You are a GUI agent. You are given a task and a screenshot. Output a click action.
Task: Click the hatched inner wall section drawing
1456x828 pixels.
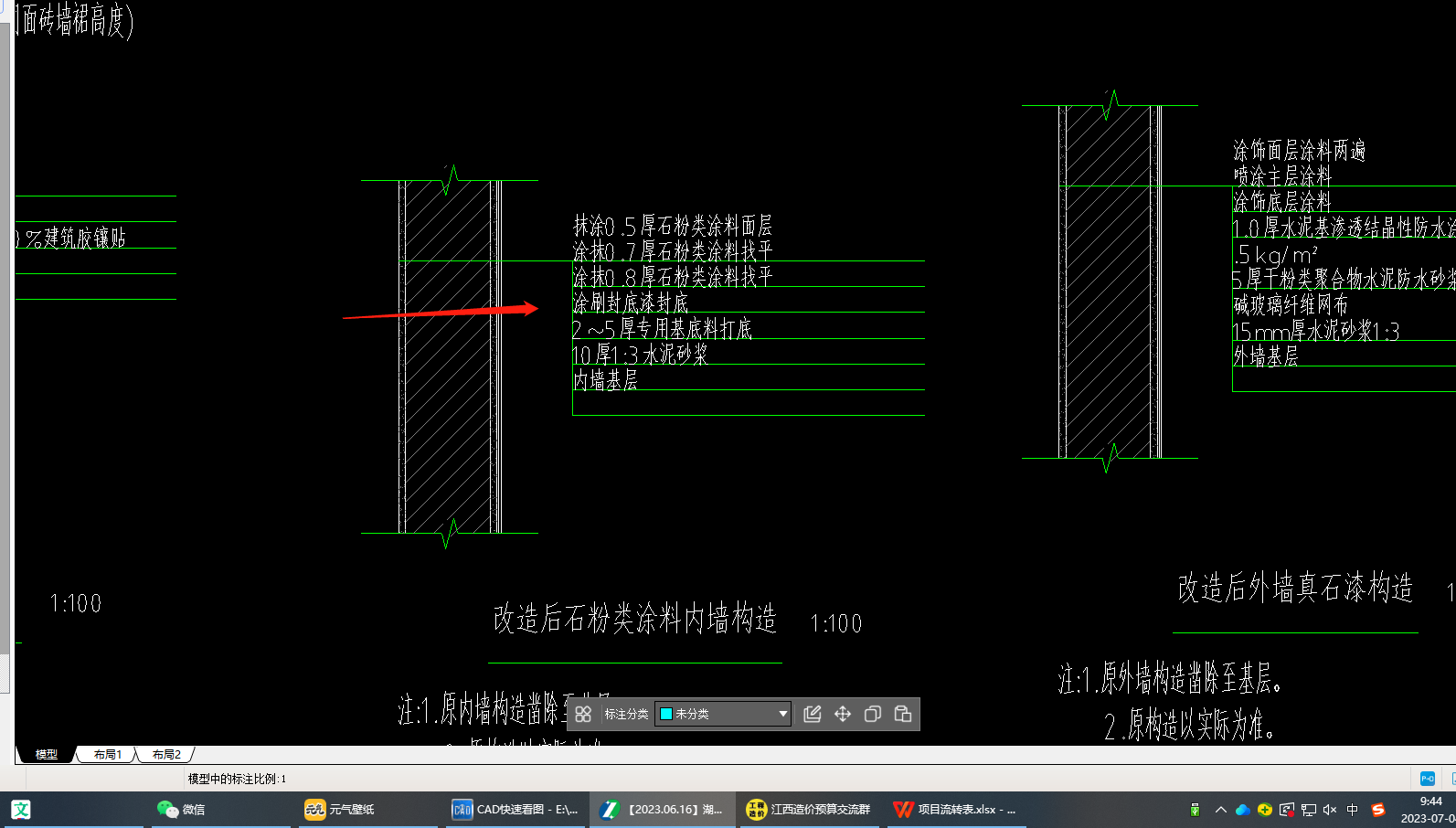[x=449, y=356]
